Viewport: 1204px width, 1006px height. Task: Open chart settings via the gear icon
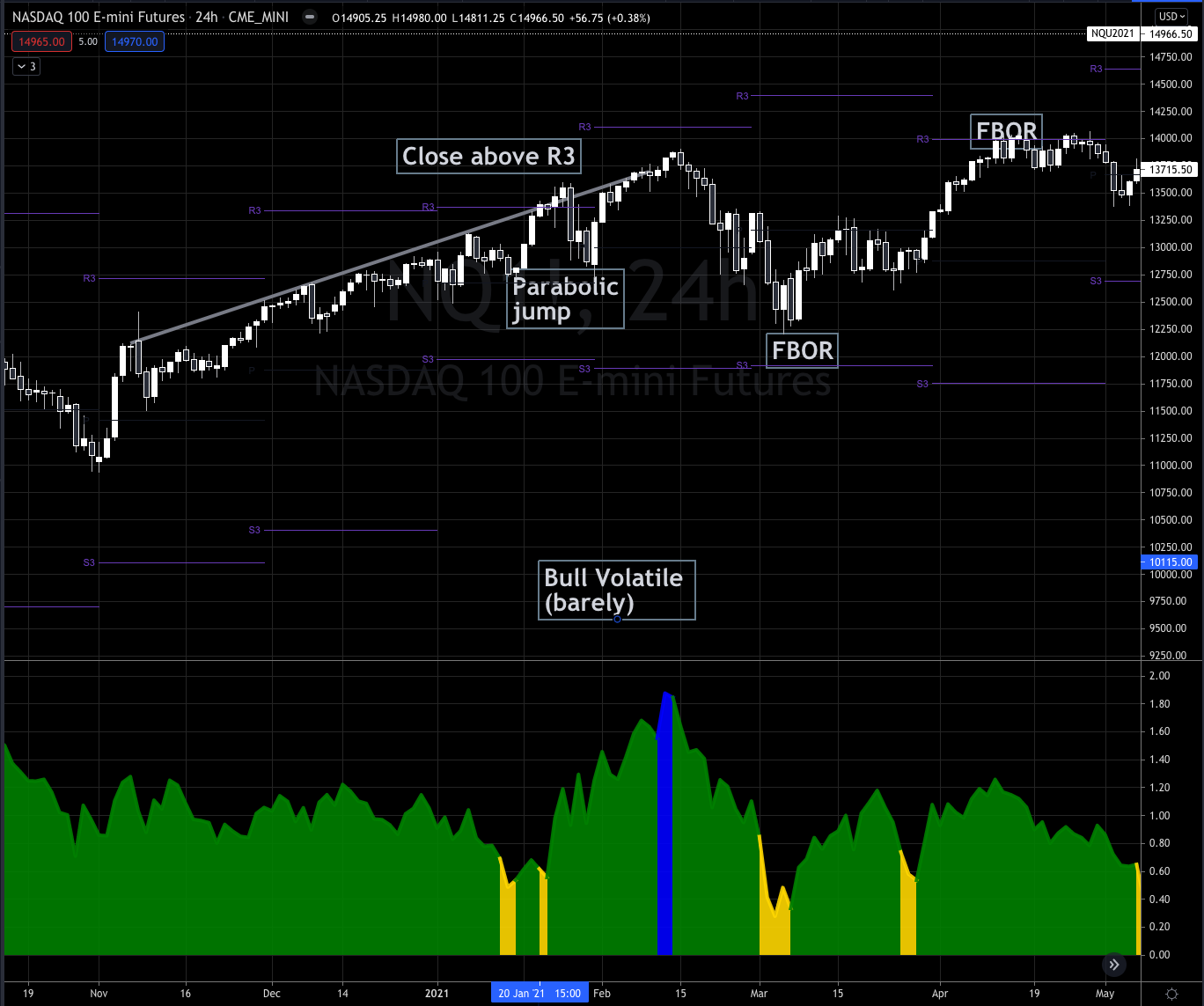(x=1171, y=994)
